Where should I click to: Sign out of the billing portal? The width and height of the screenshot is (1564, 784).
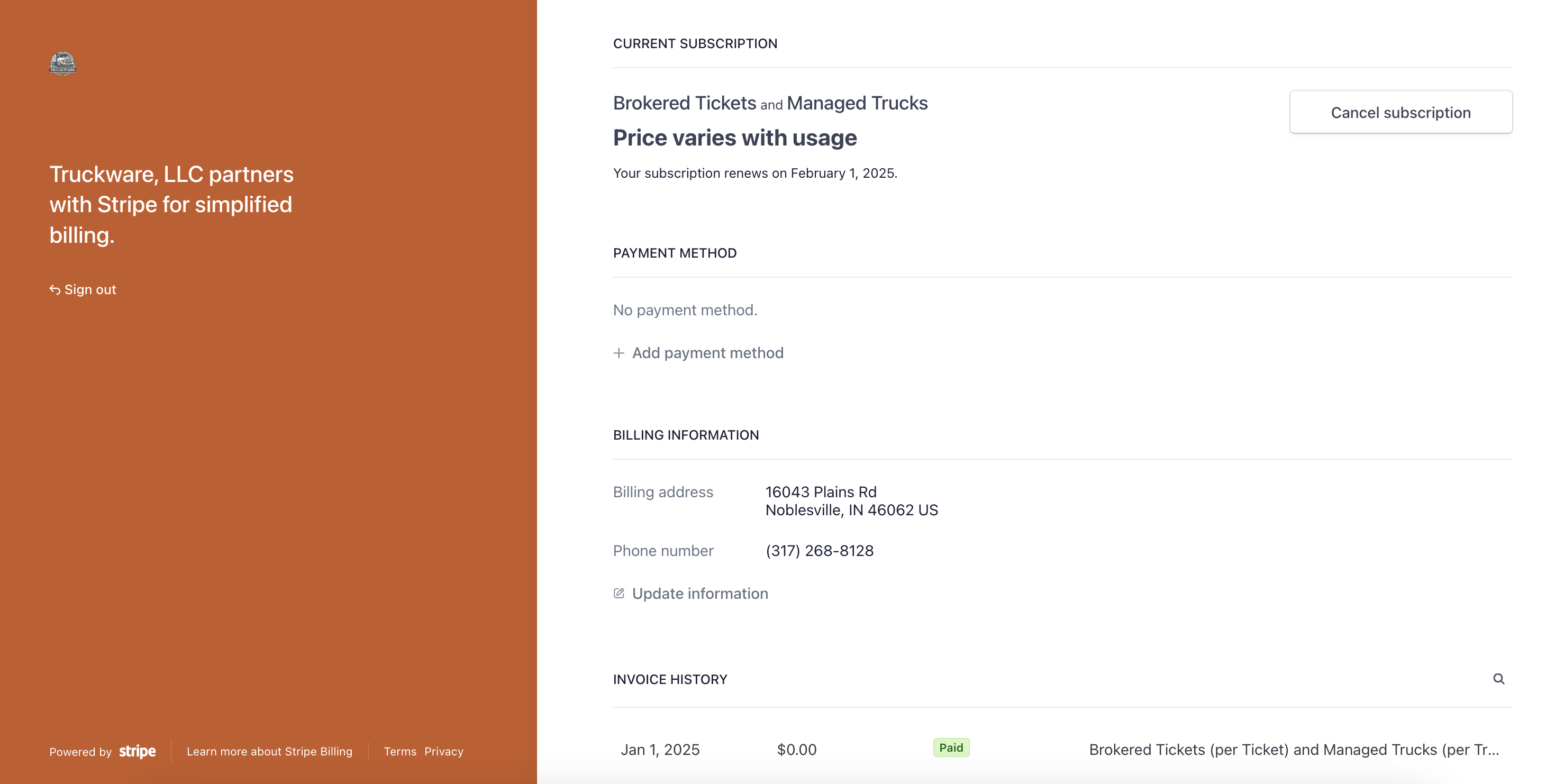pyautogui.click(x=90, y=290)
